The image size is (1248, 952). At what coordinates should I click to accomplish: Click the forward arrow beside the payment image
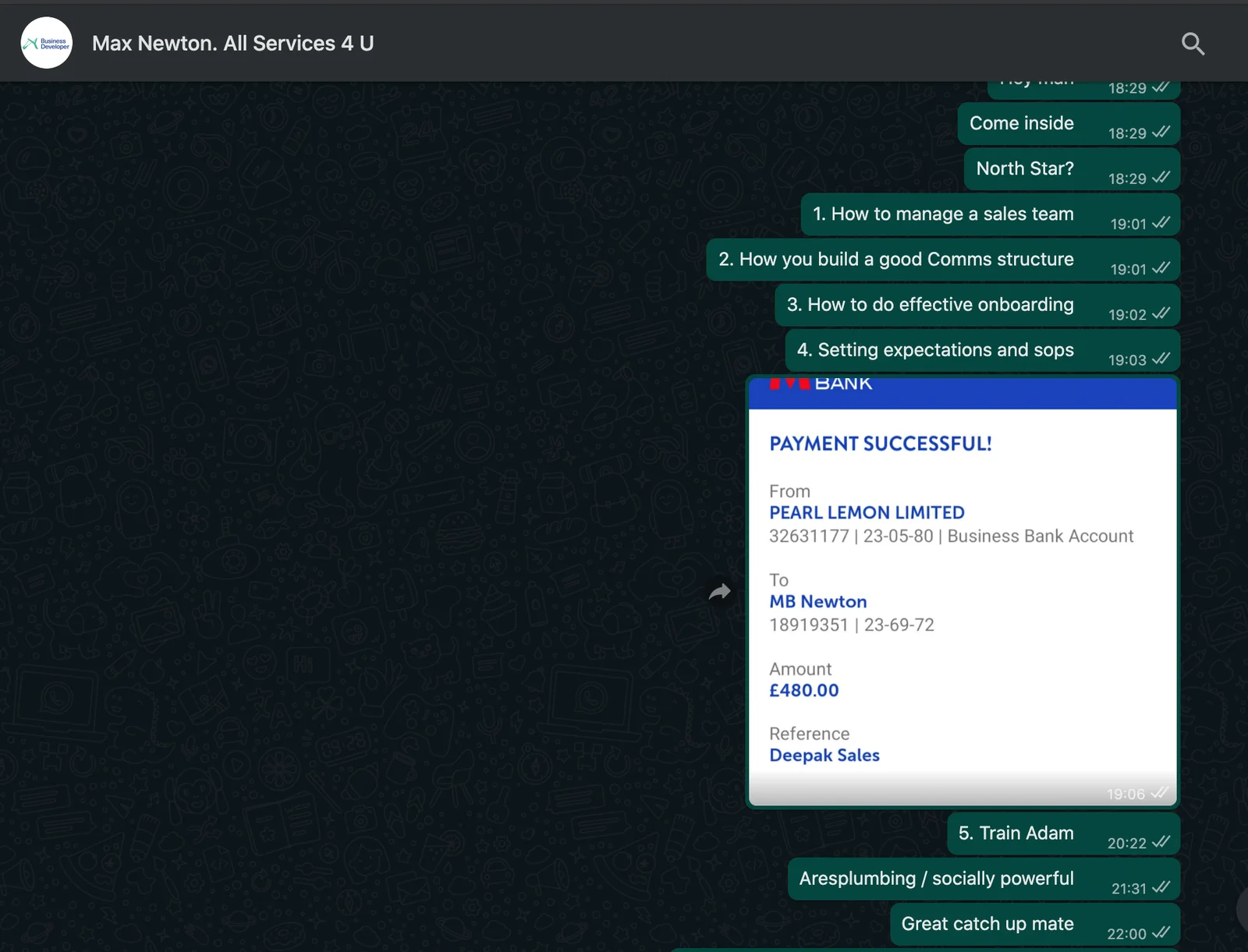click(720, 592)
